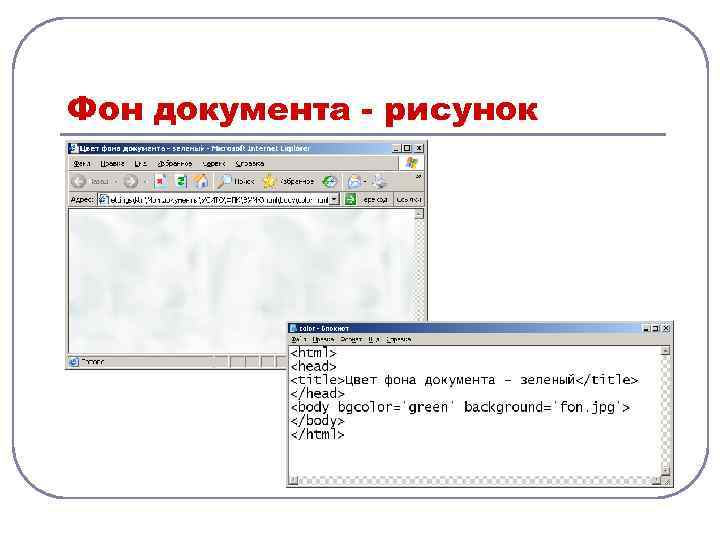
Task: Minimize the Internet Explorer window
Action: tap(396, 148)
